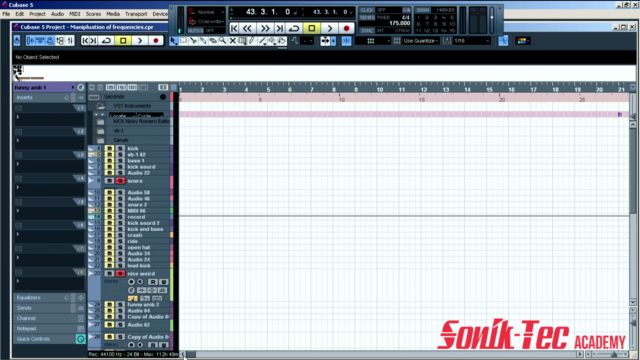Open the Locate dropdown in marker track
Image resolution: width=640 pixels, height=360 pixels.
point(121,116)
